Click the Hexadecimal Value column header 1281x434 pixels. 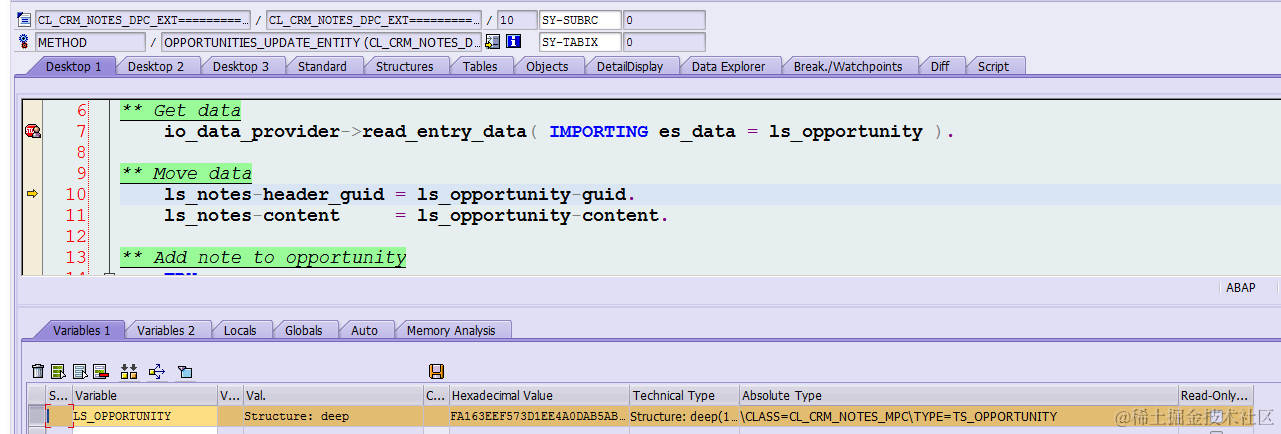coord(539,395)
